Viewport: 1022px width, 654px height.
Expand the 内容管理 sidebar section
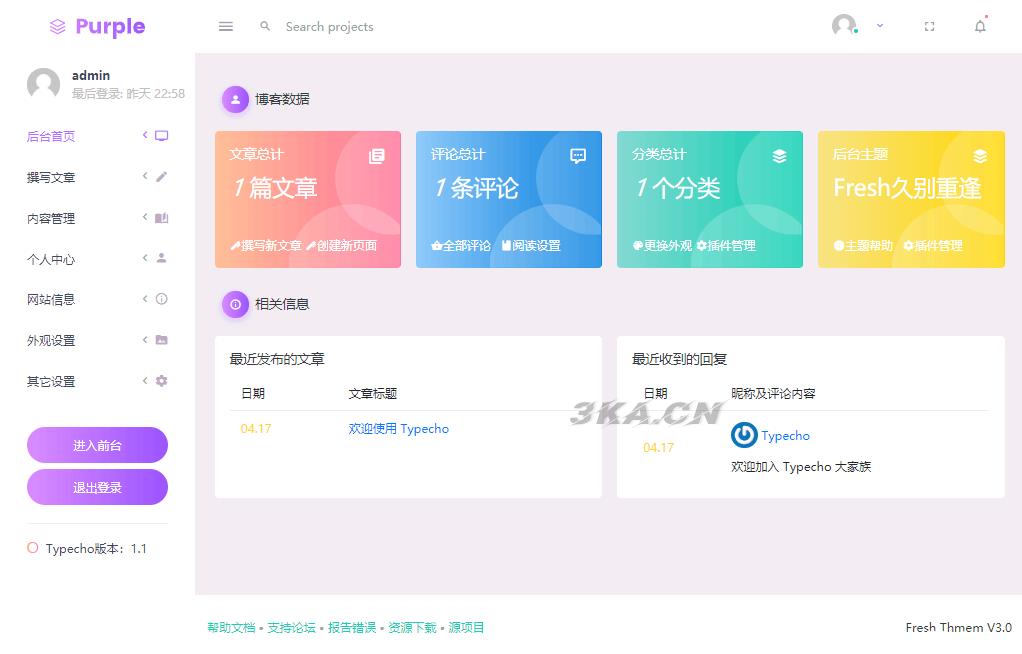52,218
